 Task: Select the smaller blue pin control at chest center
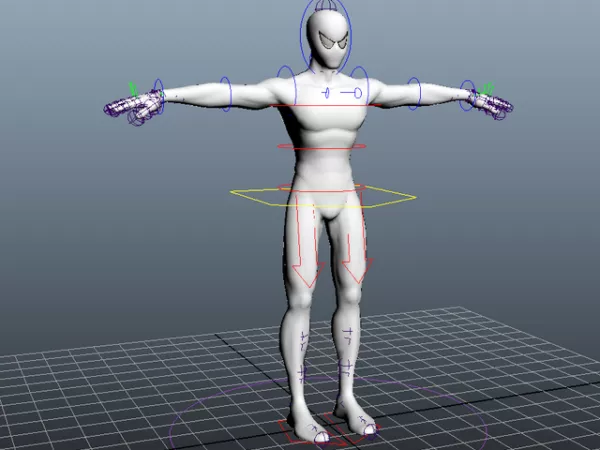[x=326, y=93]
